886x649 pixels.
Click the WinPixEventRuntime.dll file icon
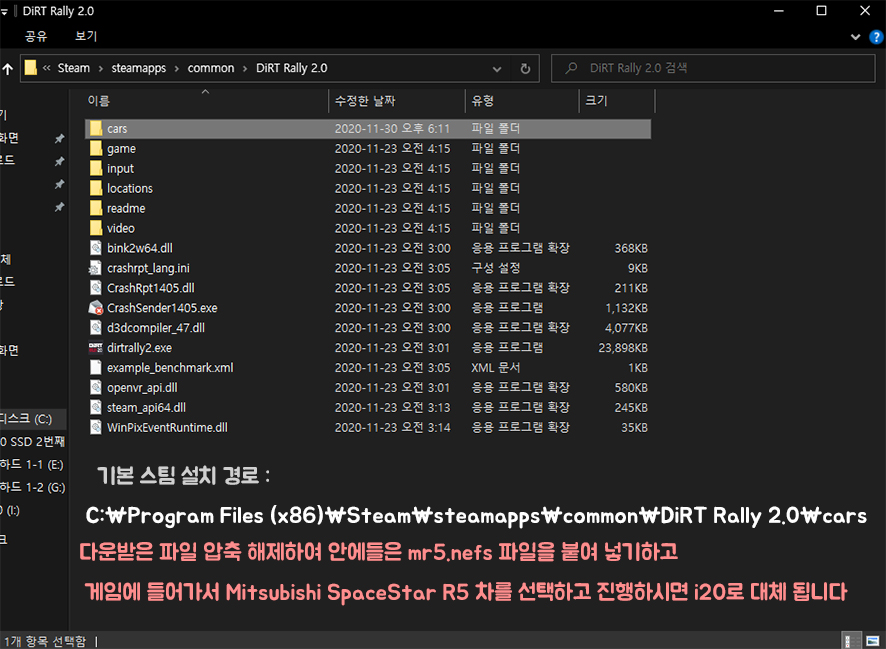point(96,427)
